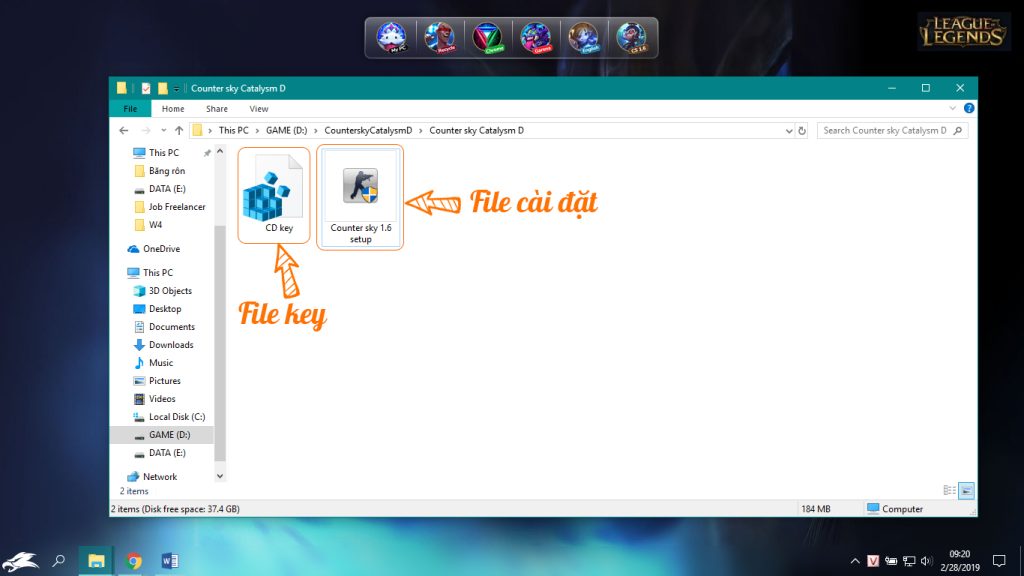The width and height of the screenshot is (1024, 576).
Task: Open Word from the taskbar
Action: (170, 560)
